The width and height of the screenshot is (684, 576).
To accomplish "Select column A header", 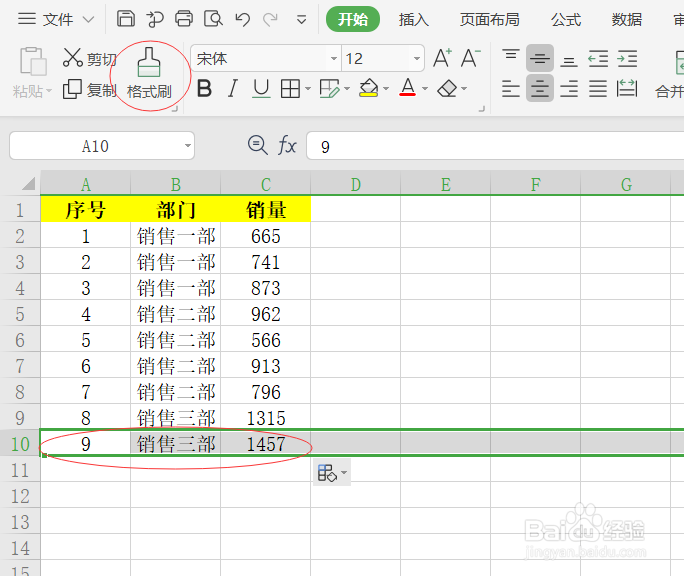I will click(x=86, y=184).
